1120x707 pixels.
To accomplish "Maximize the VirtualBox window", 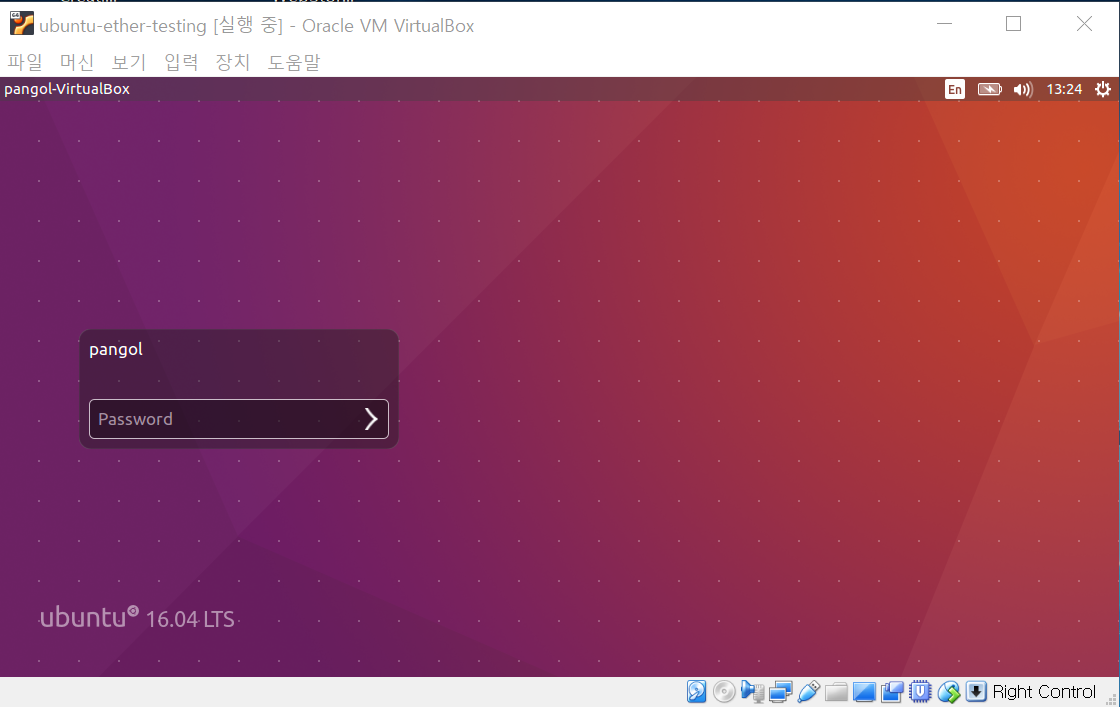I will pyautogui.click(x=1013, y=24).
